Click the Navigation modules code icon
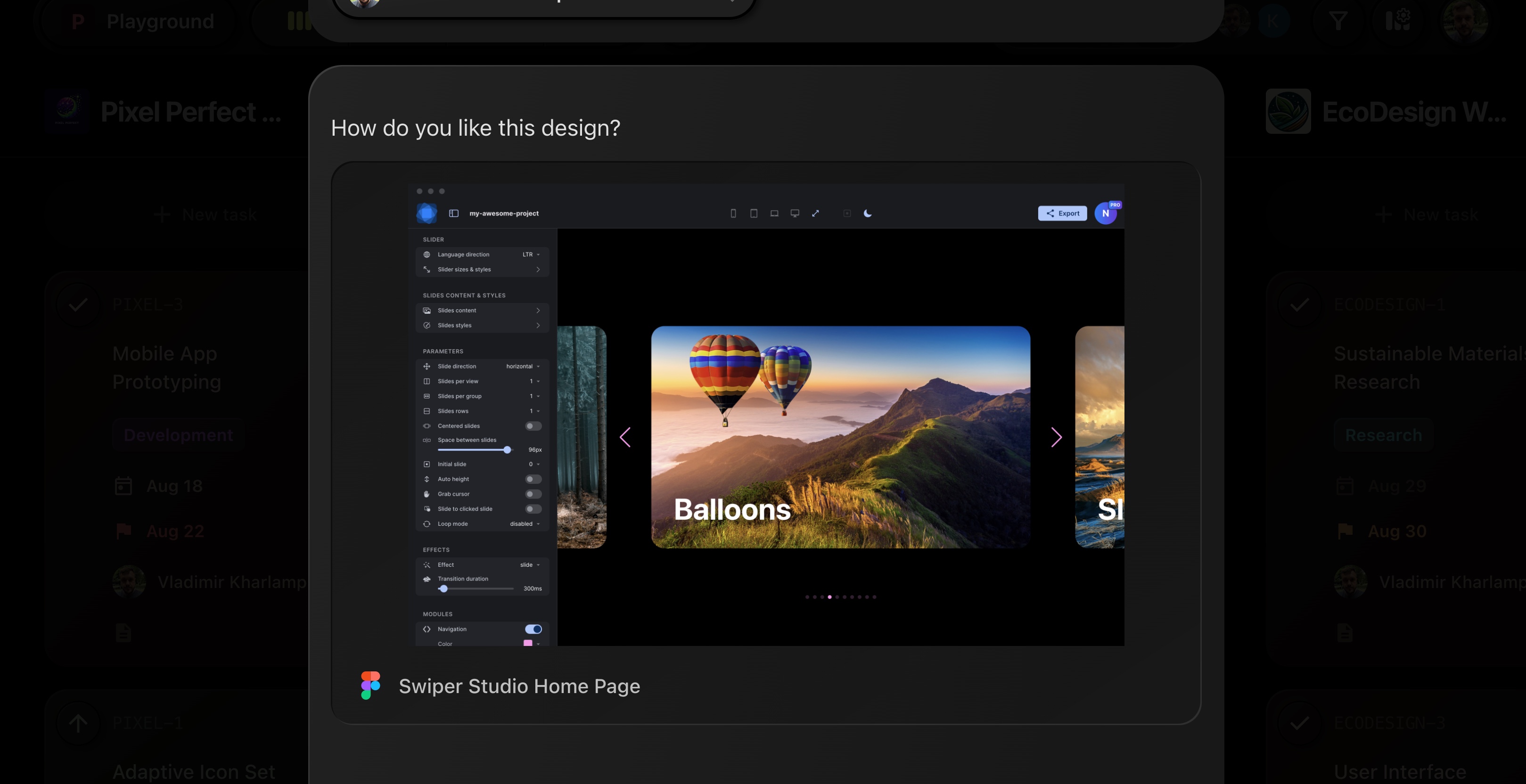The image size is (1526, 784). click(427, 629)
